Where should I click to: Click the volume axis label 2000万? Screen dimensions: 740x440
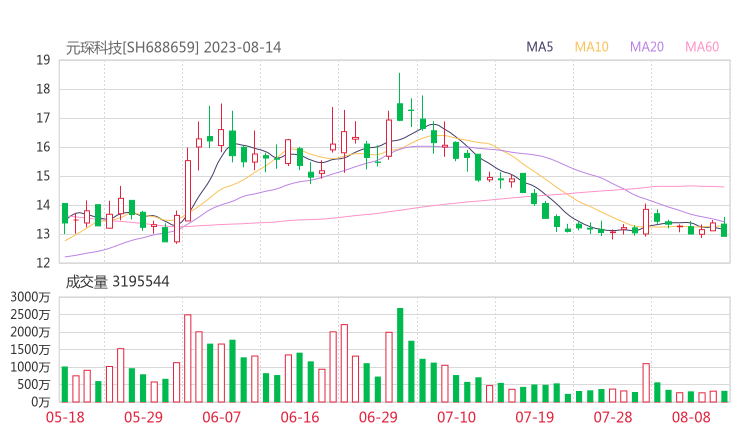[x=30, y=332]
